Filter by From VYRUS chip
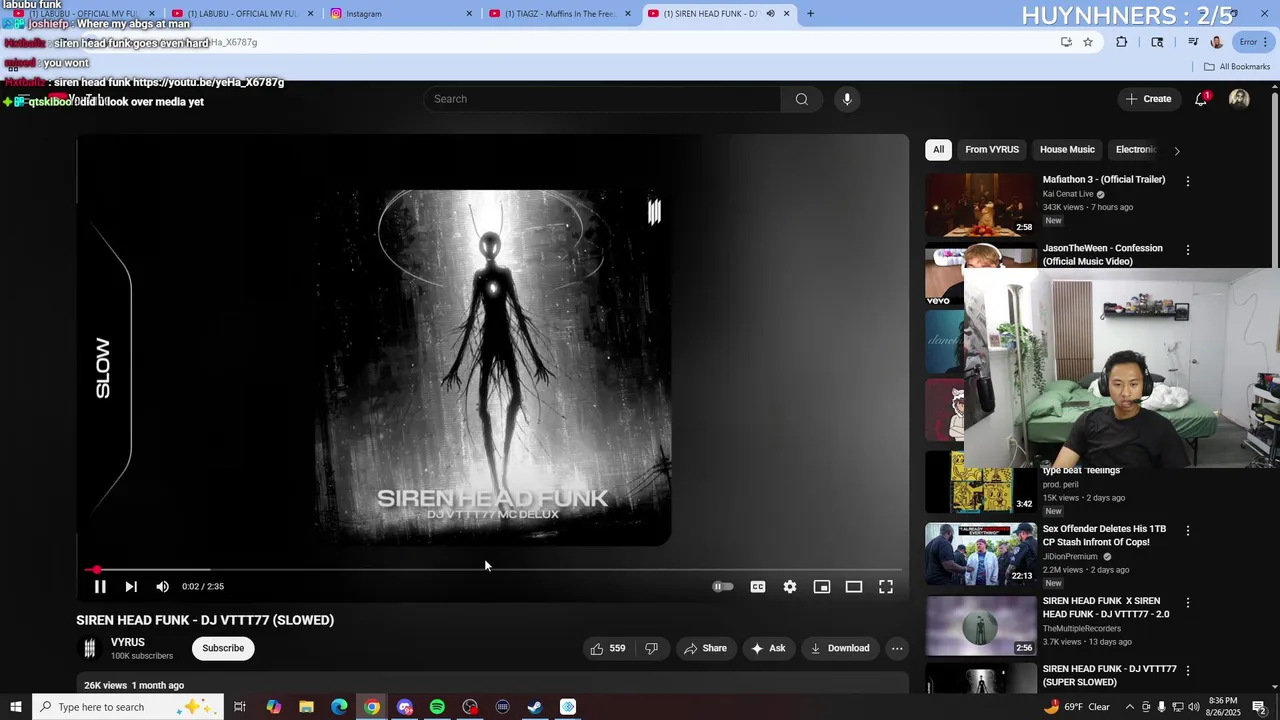The image size is (1280, 720). [x=992, y=150]
